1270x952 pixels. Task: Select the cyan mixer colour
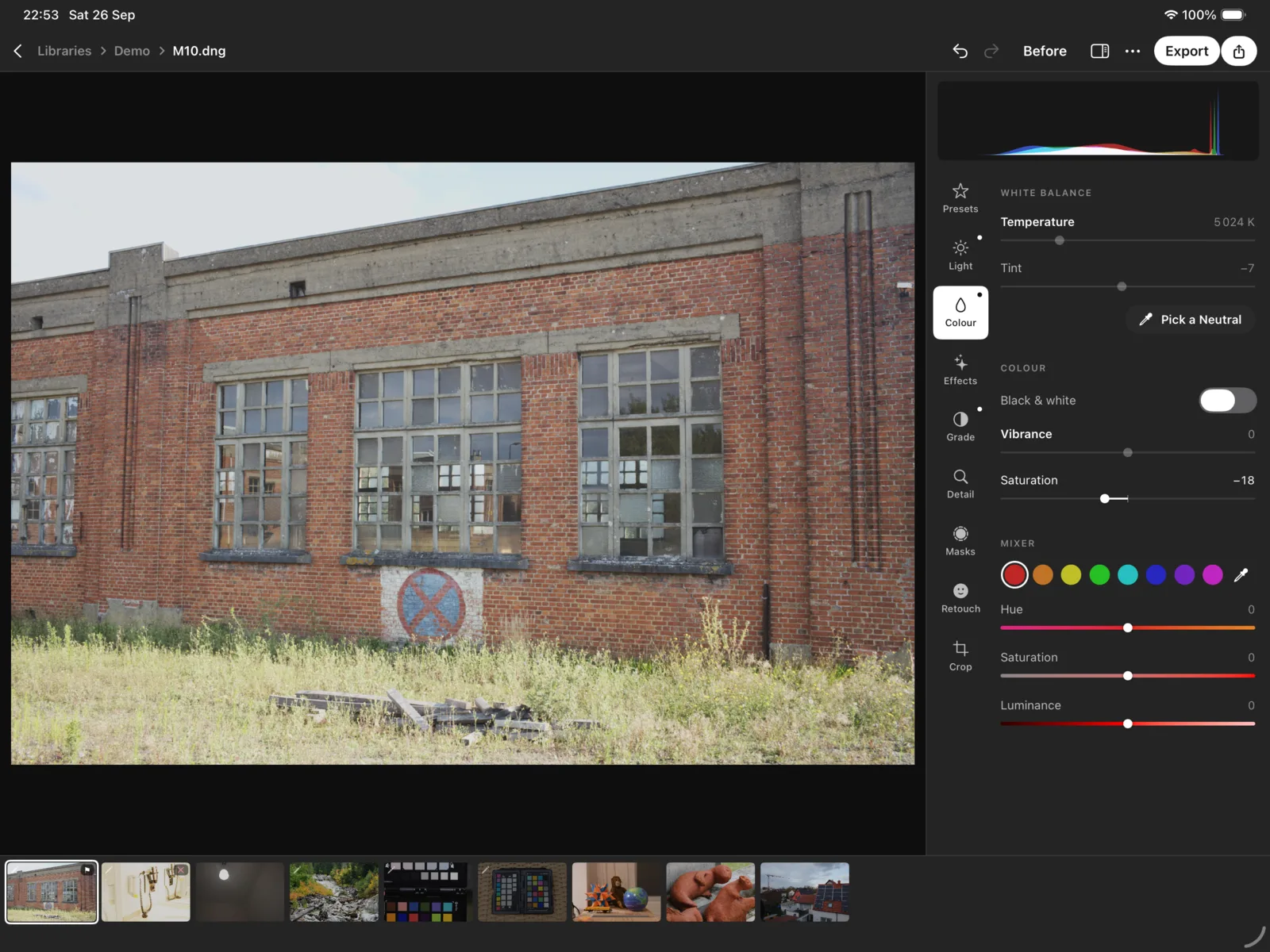[x=1128, y=575]
